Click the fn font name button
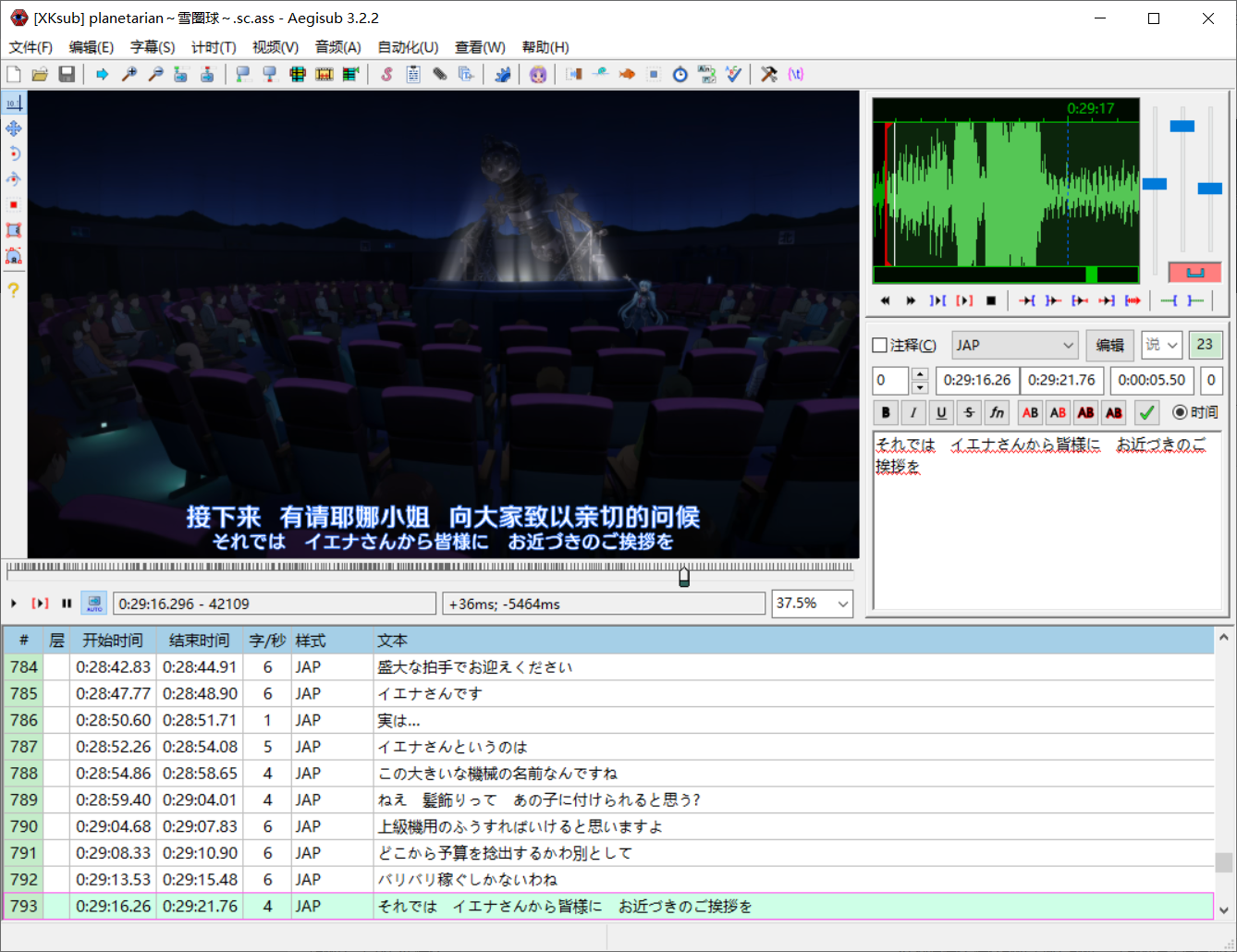This screenshot has height=952, width=1237. coord(997,412)
